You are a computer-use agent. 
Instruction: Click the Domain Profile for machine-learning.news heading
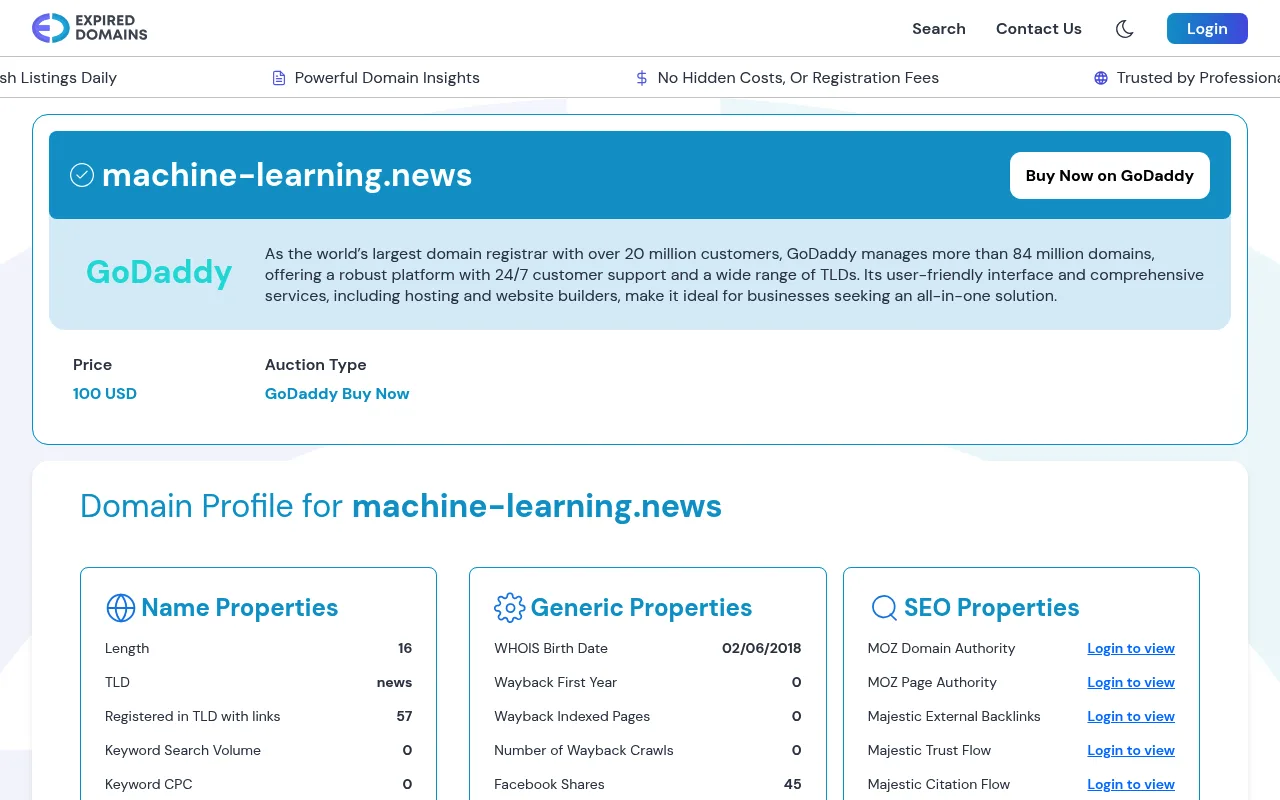point(401,506)
